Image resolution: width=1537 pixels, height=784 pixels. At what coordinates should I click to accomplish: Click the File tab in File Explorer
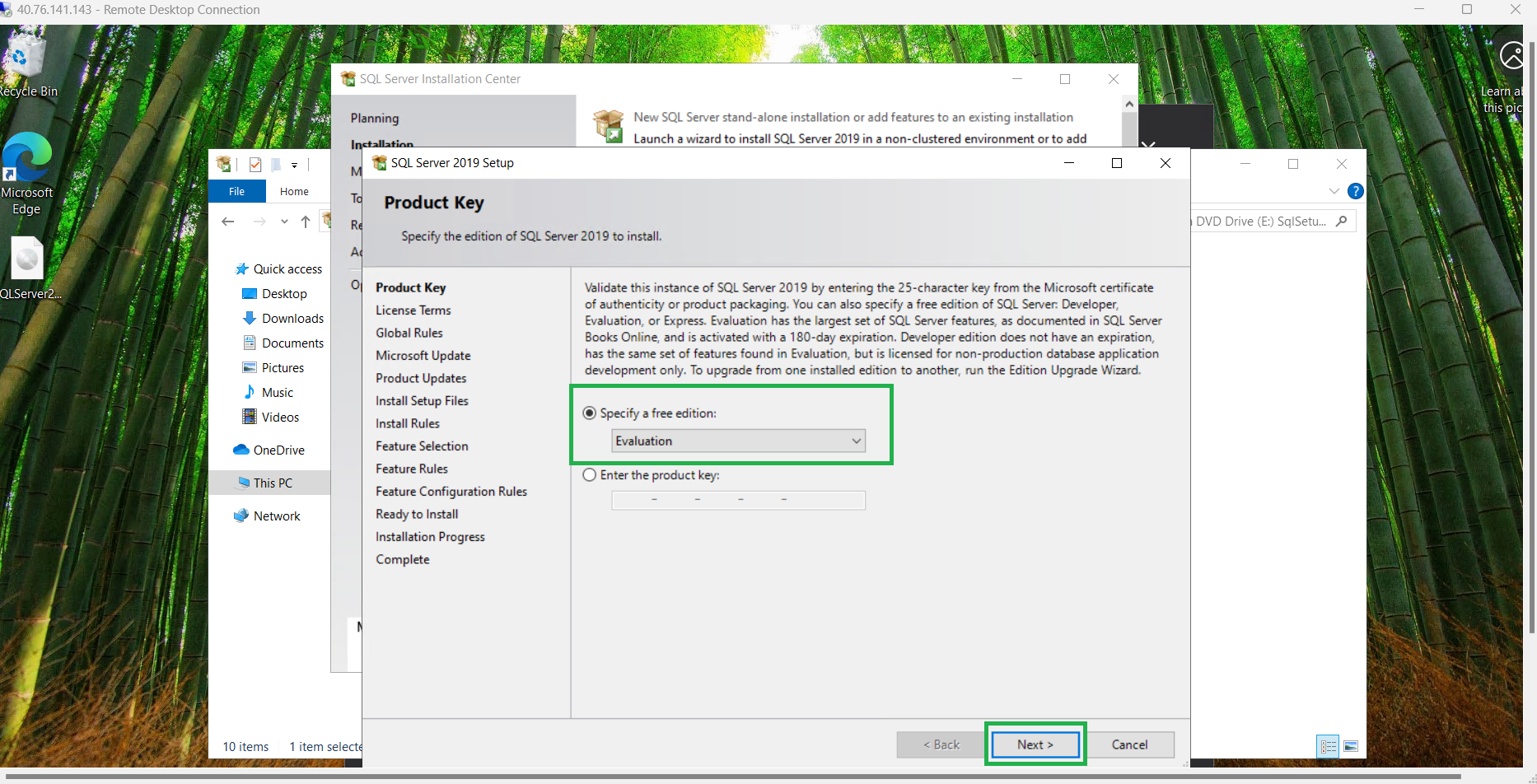(236, 191)
